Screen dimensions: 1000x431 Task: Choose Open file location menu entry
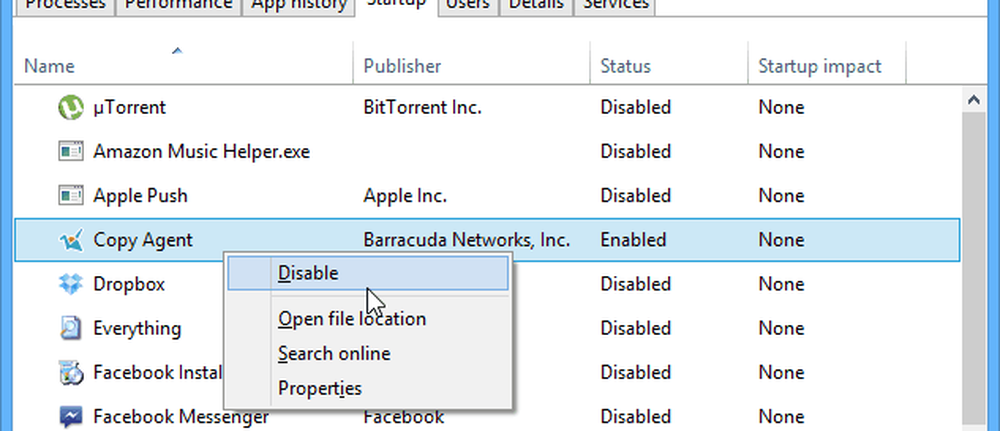352,318
